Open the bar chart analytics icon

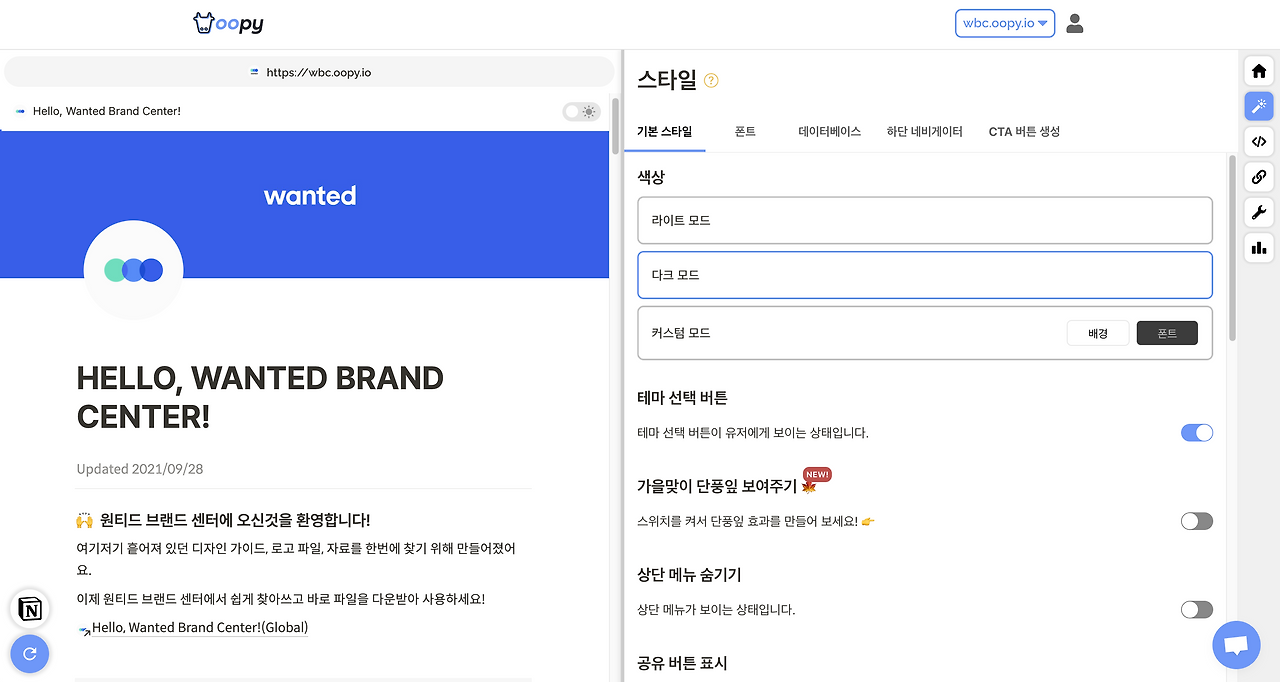[x=1259, y=247]
